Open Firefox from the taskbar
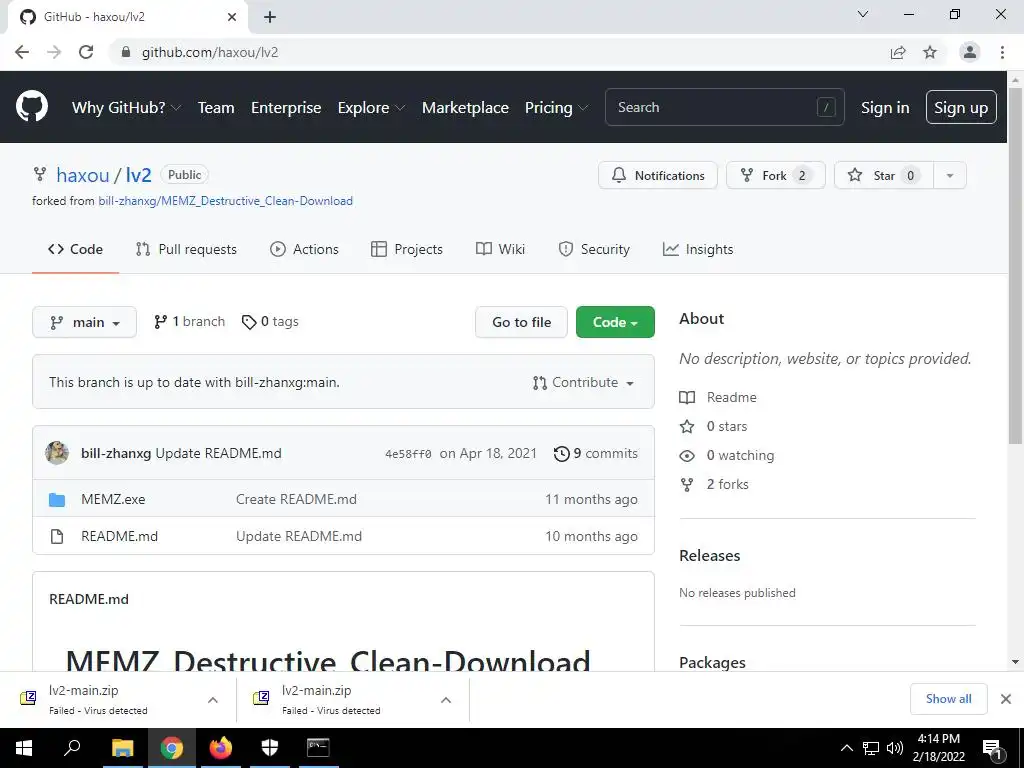1024x768 pixels. click(x=221, y=748)
